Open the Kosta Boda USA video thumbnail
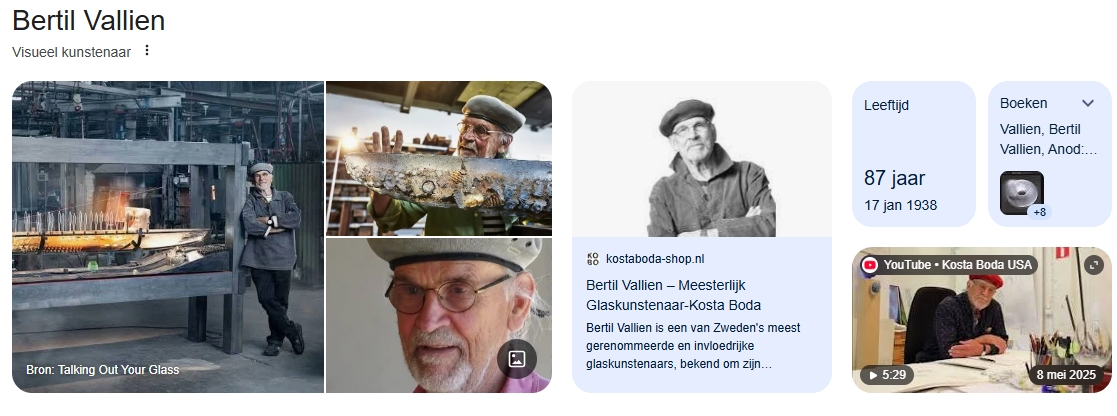 pos(982,320)
